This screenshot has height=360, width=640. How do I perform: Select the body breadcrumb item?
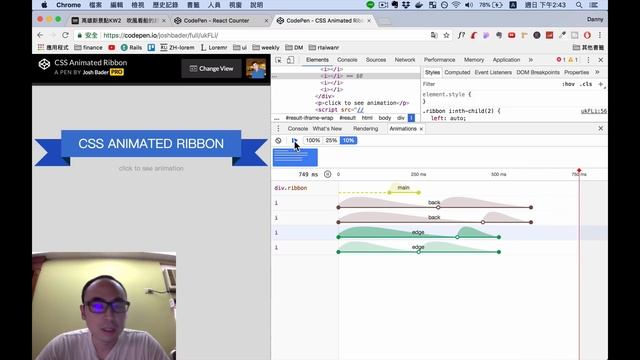pos(384,118)
